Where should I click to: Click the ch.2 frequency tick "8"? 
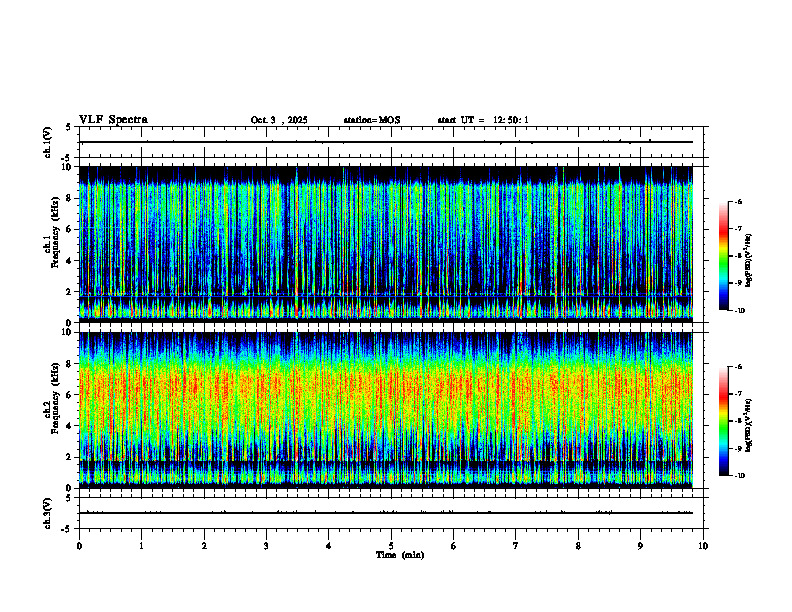pos(71,364)
